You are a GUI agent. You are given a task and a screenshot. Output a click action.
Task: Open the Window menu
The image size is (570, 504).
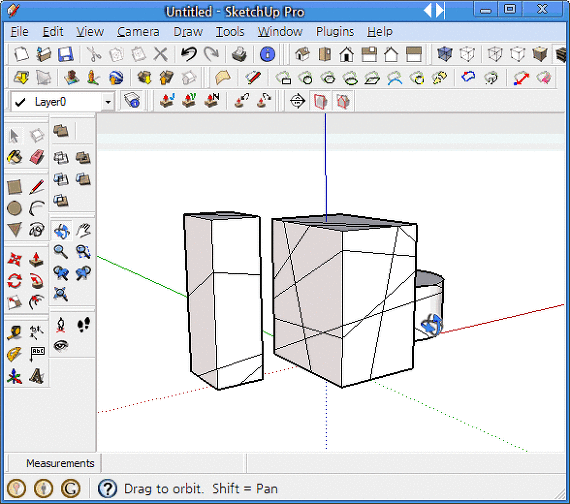280,32
